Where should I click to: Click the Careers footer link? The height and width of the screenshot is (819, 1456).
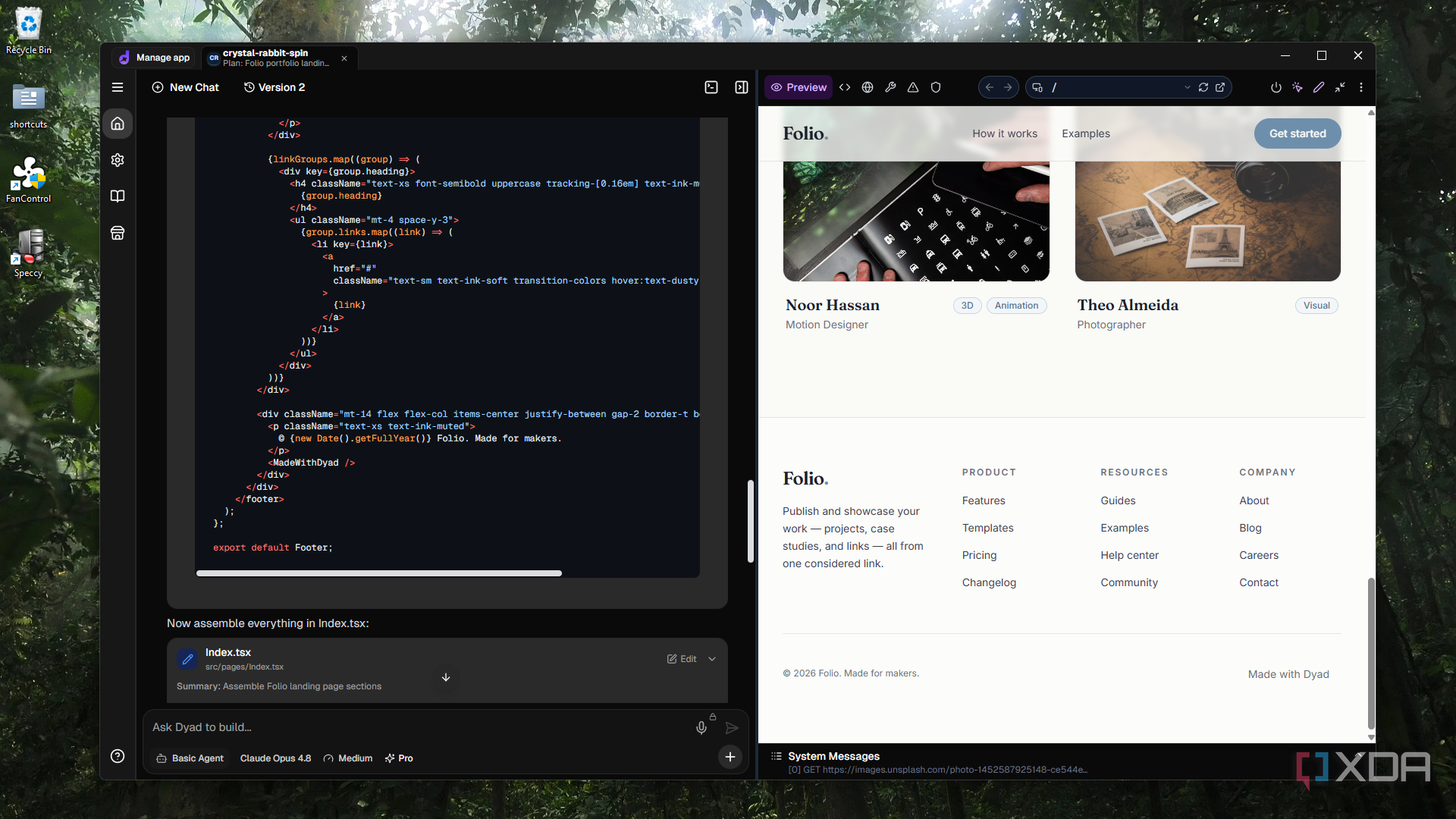pyautogui.click(x=1259, y=555)
